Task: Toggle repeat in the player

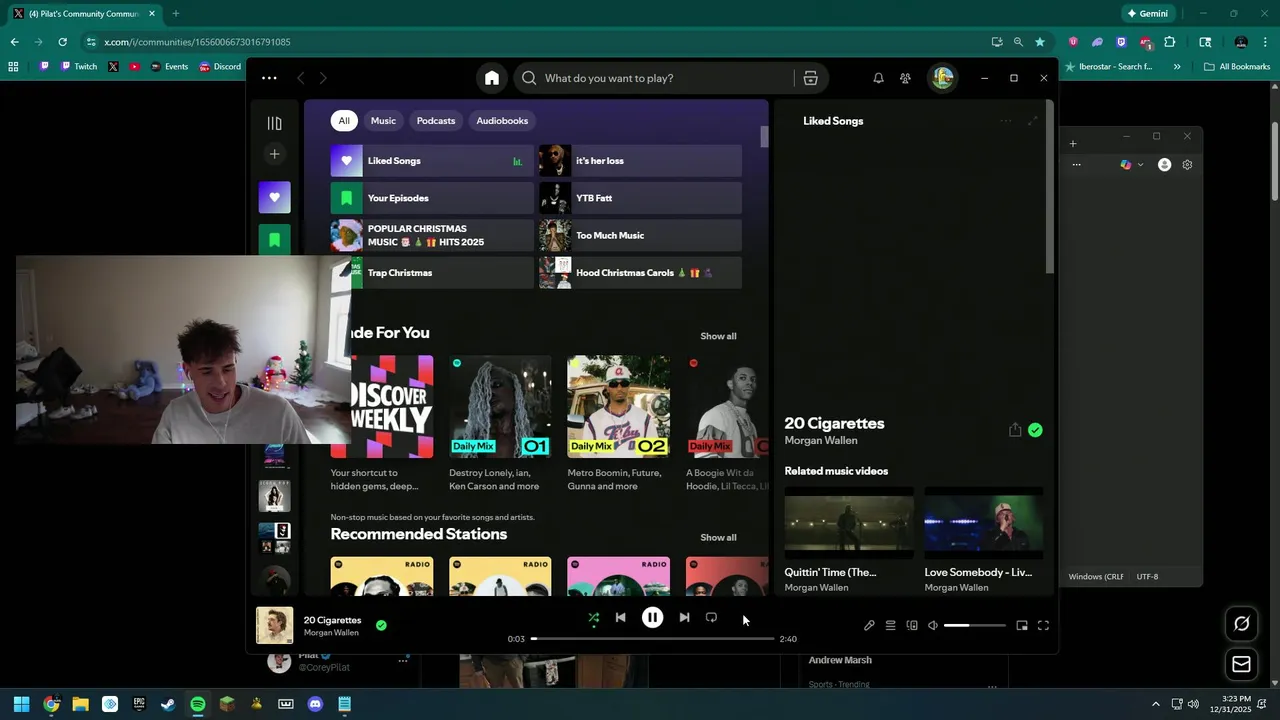Action: click(711, 618)
